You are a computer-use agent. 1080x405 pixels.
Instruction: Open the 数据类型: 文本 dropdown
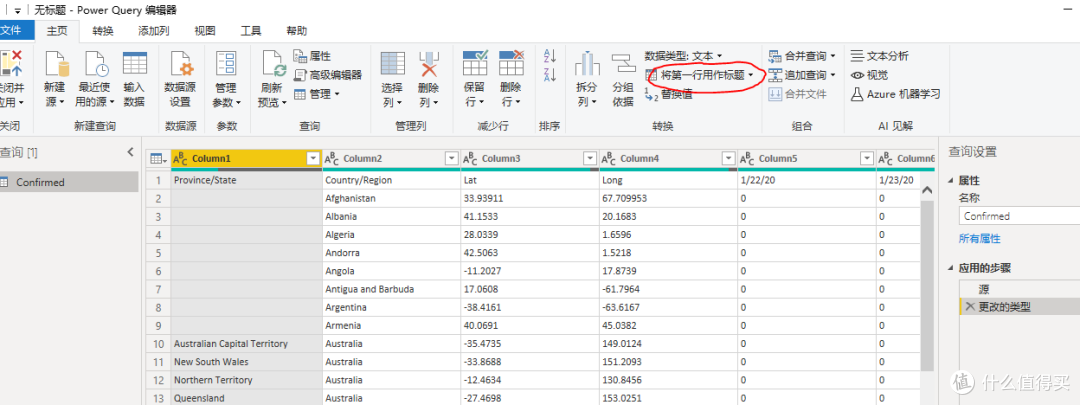(683, 56)
